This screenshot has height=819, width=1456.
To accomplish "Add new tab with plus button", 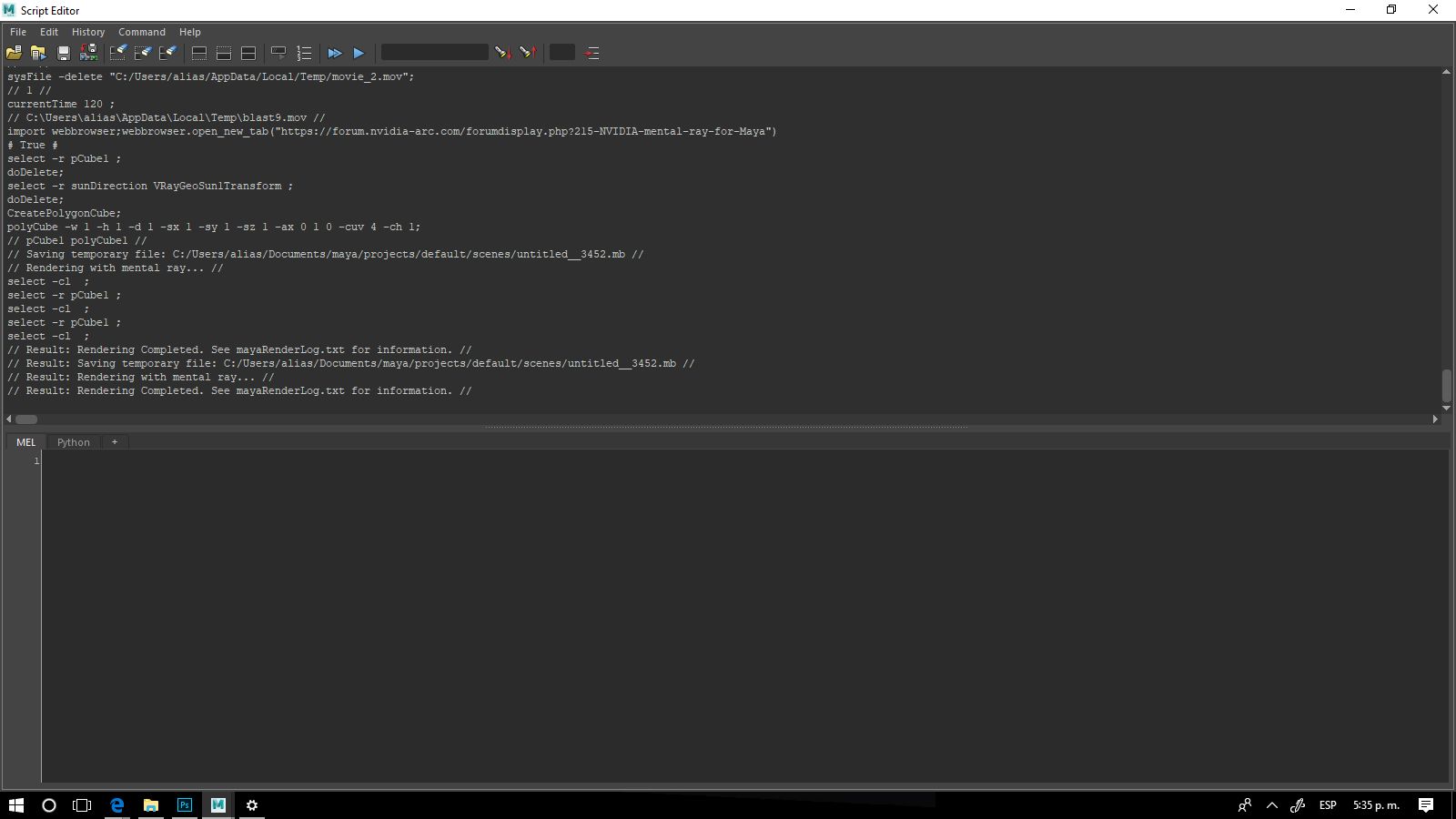I will [115, 442].
